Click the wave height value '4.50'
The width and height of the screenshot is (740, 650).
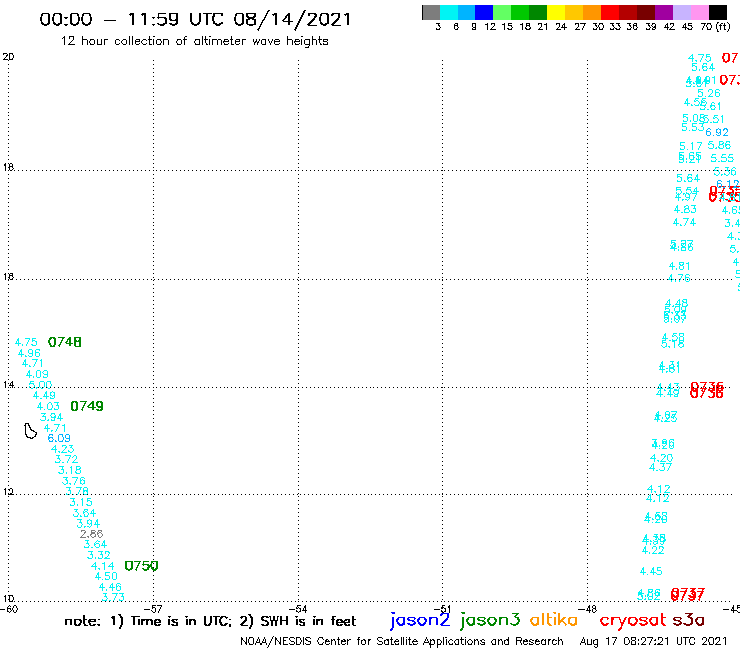coord(106,576)
